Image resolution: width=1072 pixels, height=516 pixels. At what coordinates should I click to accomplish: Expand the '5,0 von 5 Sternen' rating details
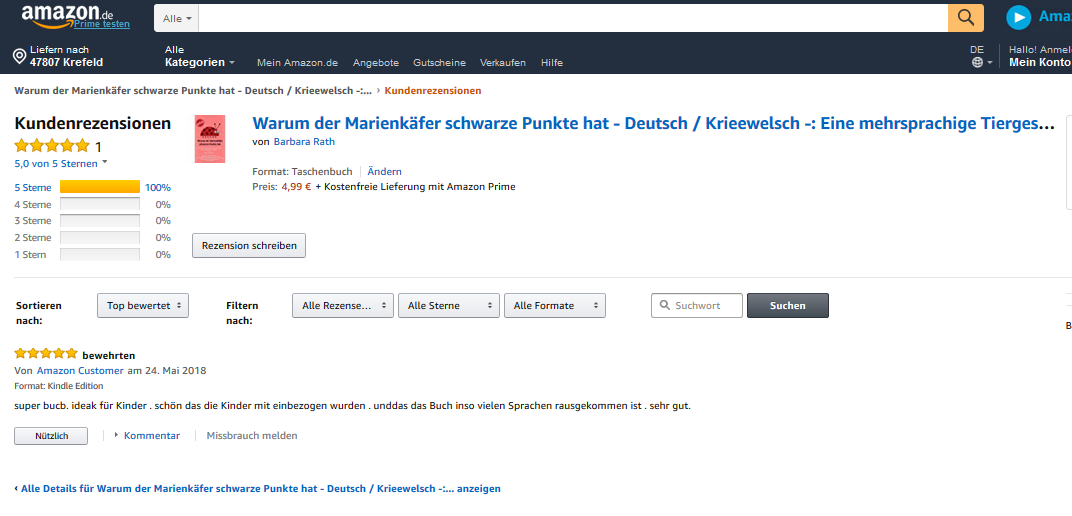pyautogui.click(x=61, y=163)
